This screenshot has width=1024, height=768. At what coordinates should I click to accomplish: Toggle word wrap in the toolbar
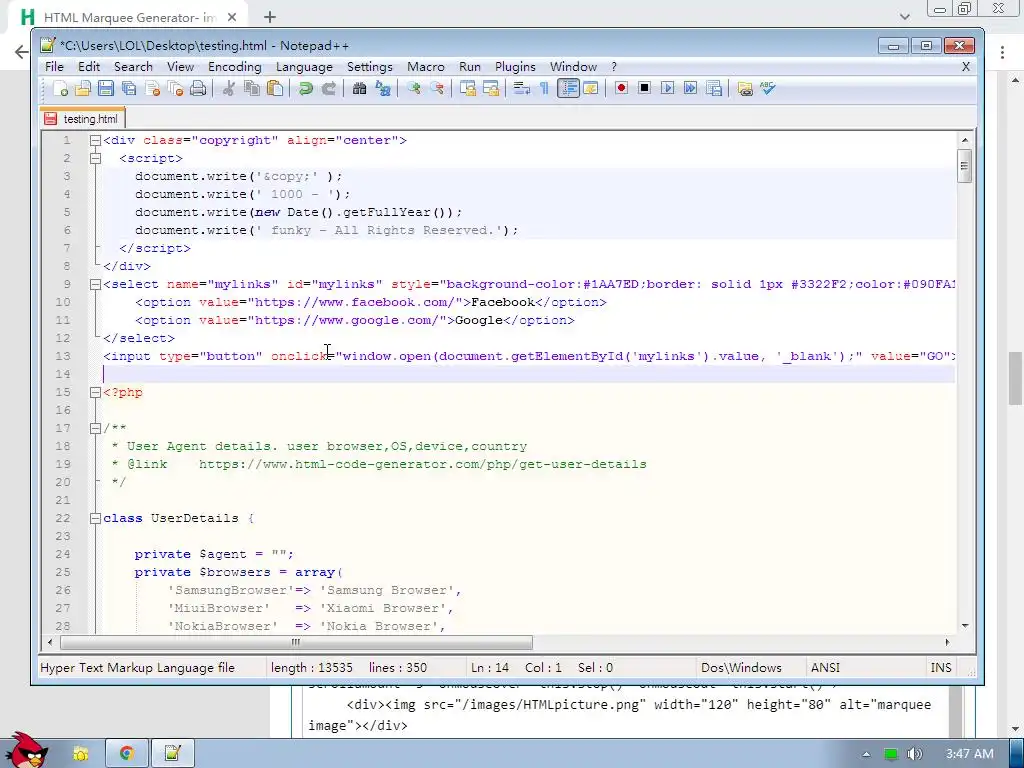click(x=521, y=89)
